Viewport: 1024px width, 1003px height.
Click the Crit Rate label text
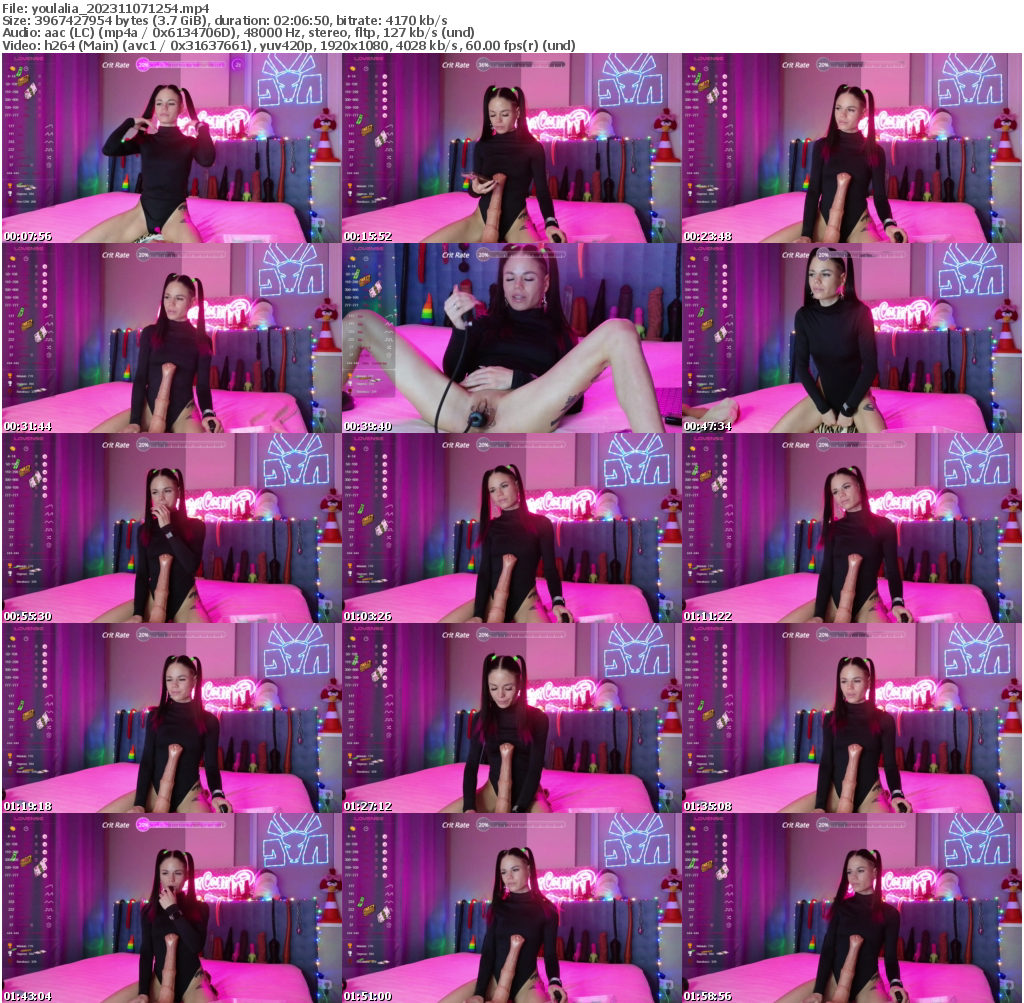pyautogui.click(x=116, y=65)
